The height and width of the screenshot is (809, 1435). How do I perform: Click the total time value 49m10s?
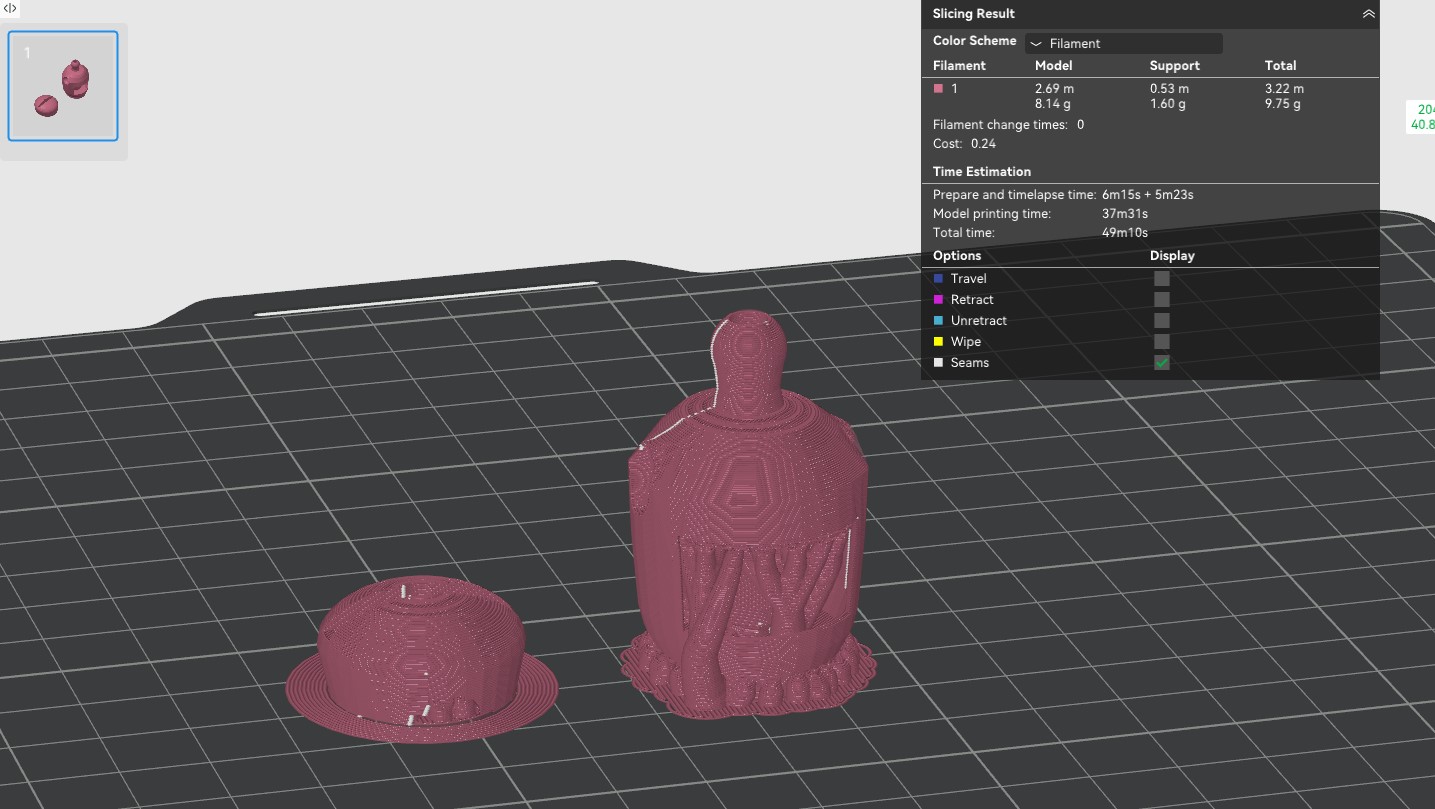point(1124,232)
